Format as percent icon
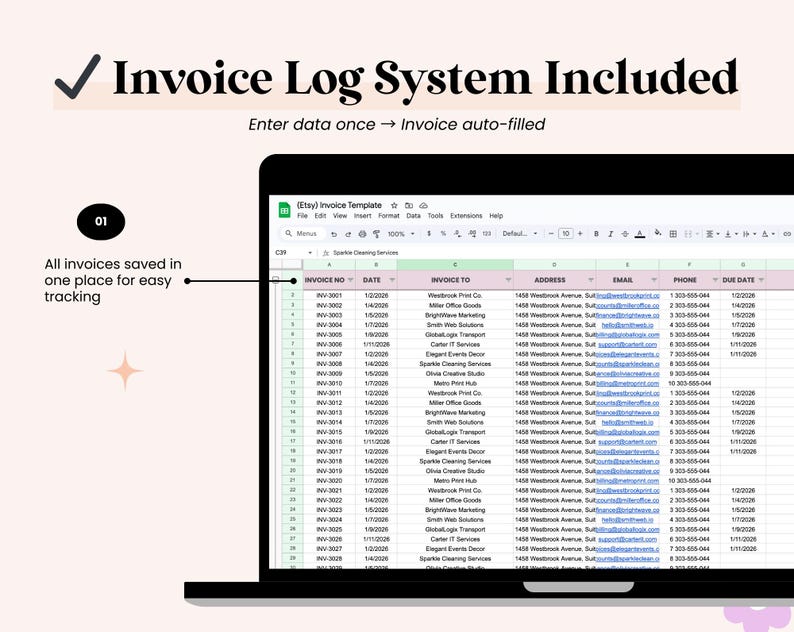This screenshot has width=794, height=632. pos(443,233)
